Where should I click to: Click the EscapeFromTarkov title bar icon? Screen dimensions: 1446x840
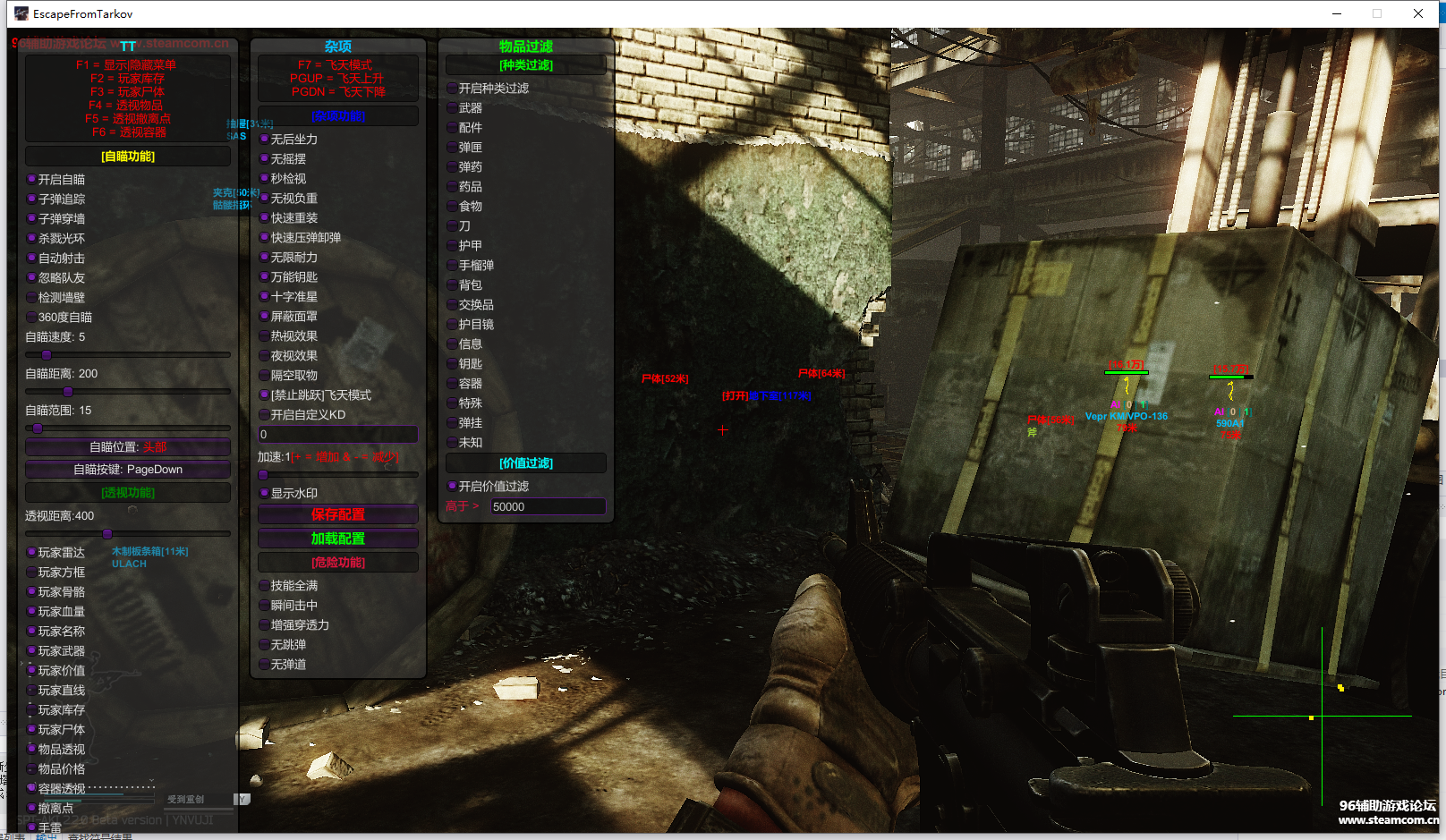click(21, 13)
